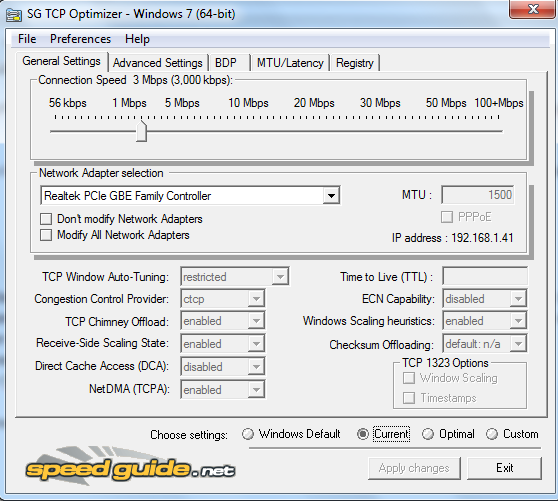Close the SG TCP Optimizer window
The width and height of the screenshot is (558, 501).
pyautogui.click(x=532, y=9)
